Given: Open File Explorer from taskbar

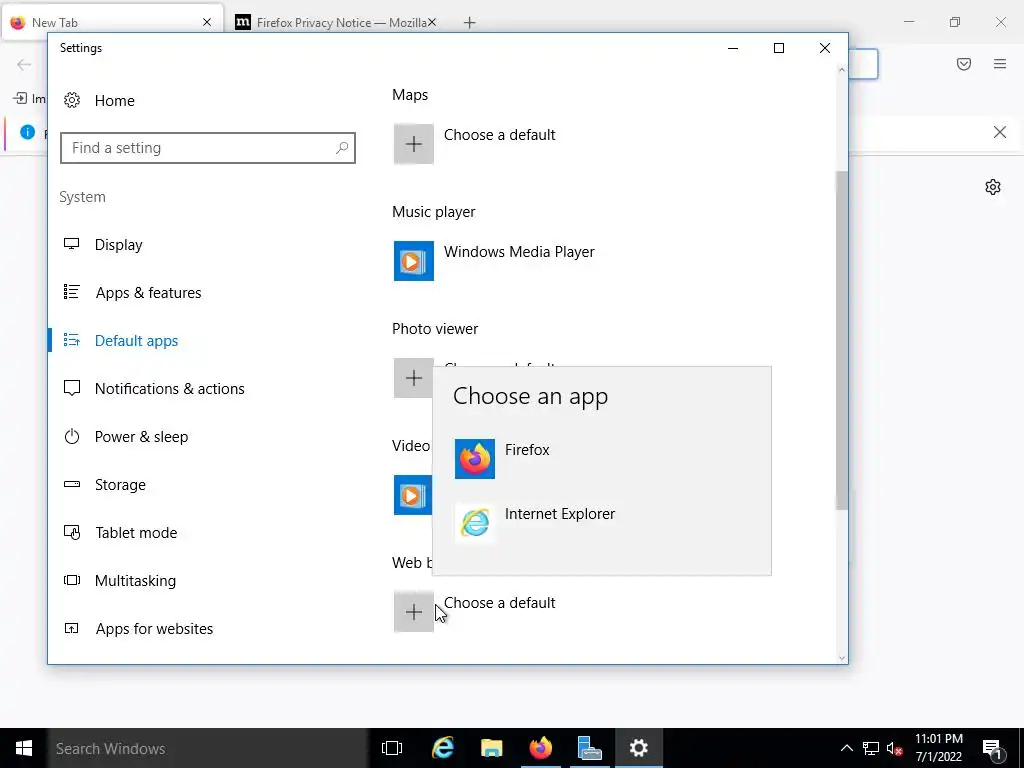Looking at the screenshot, I should point(491,748).
